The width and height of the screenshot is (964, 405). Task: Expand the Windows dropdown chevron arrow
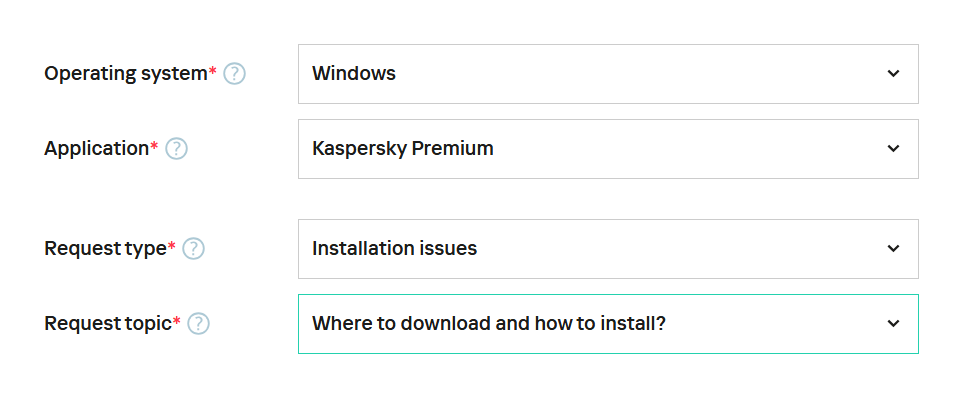[893, 74]
